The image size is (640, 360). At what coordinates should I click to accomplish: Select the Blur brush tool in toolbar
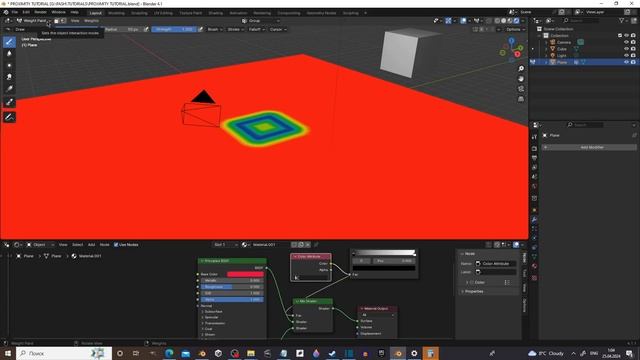pyautogui.click(x=9, y=53)
